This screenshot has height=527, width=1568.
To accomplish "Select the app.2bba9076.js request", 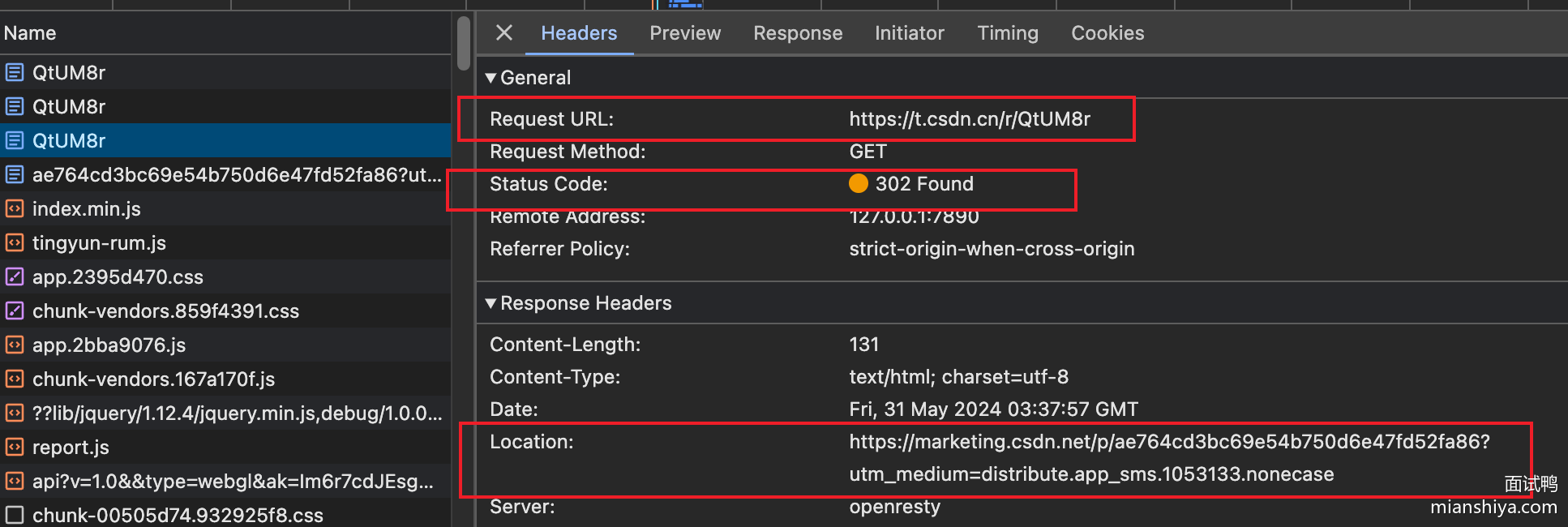I will [x=109, y=345].
